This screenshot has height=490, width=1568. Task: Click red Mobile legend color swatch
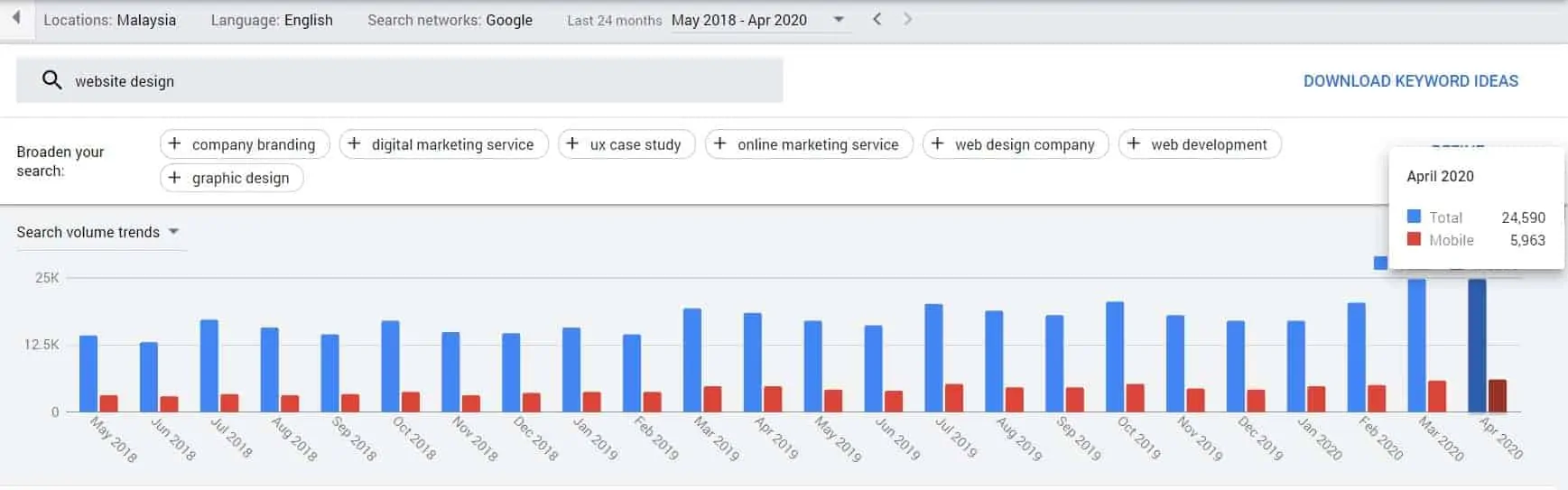click(x=1415, y=239)
